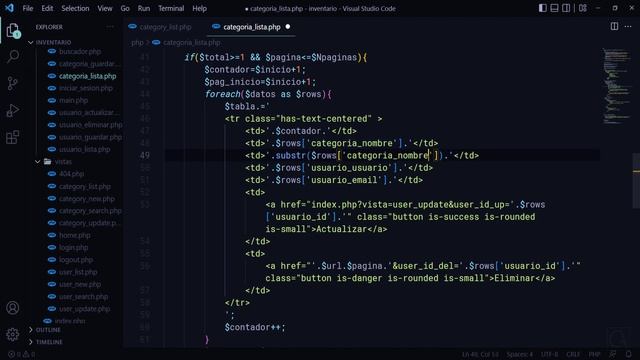Open the notifications bell in status bar
Viewport: 640px width, 360px height.
click(x=628, y=354)
